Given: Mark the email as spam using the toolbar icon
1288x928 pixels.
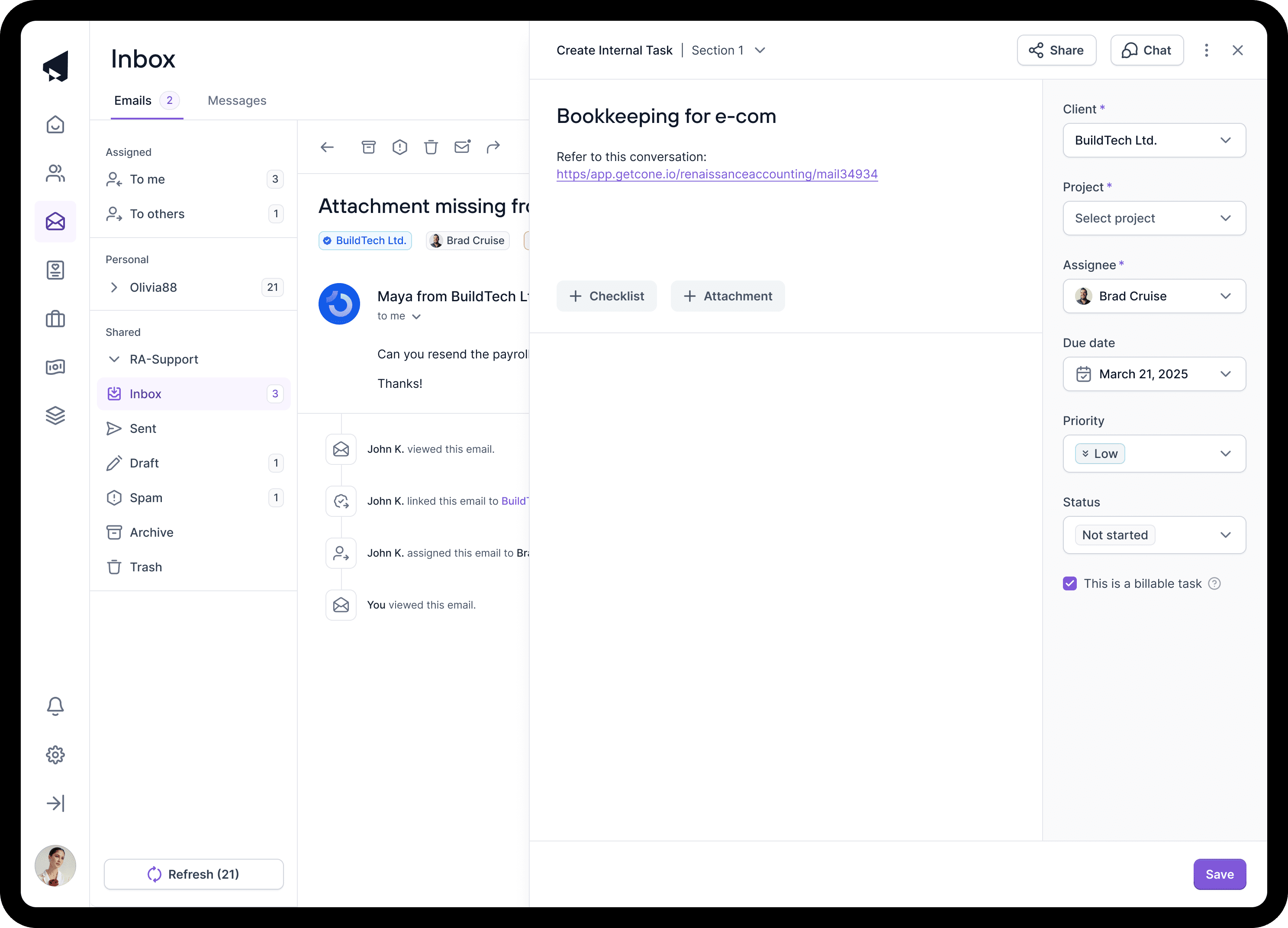Looking at the screenshot, I should (400, 147).
